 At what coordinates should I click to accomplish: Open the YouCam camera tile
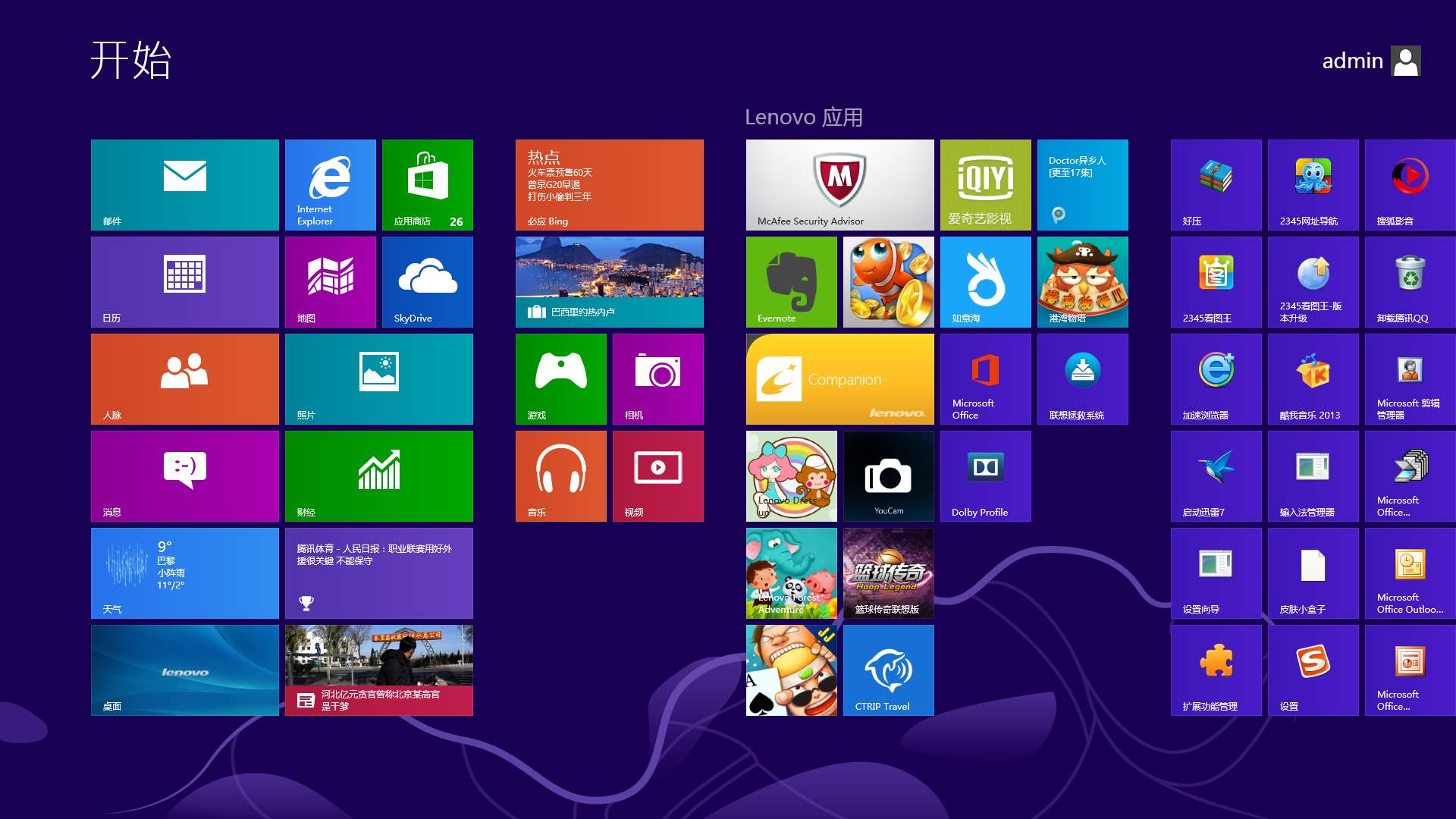[888, 475]
